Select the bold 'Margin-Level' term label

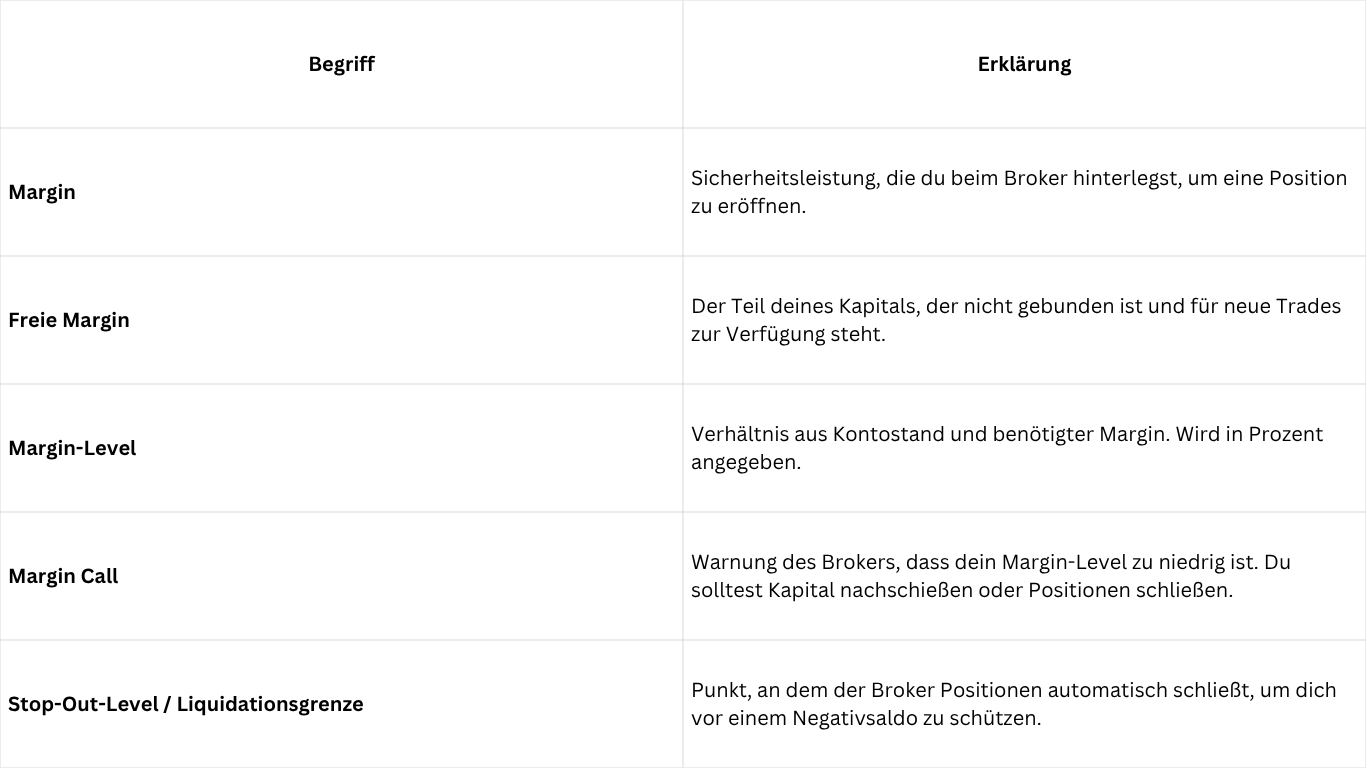(72, 448)
